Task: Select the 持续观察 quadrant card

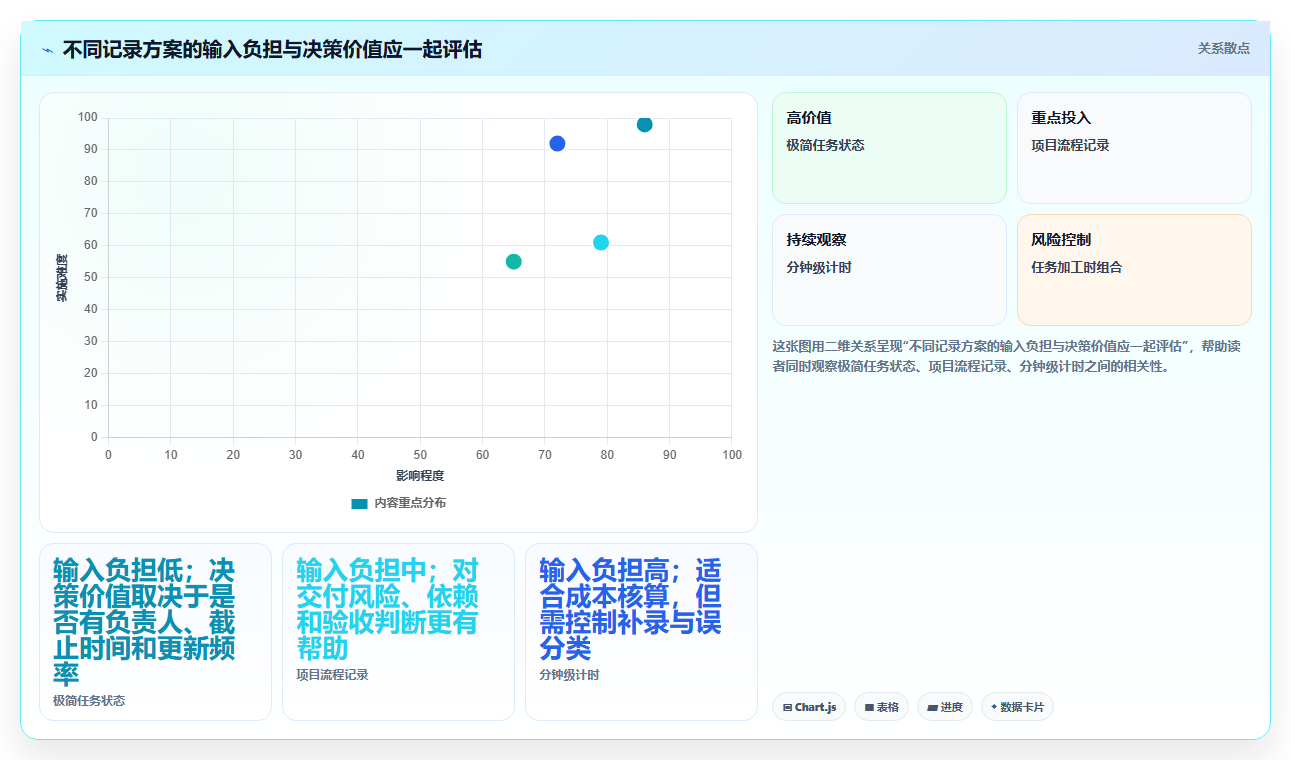Action: (x=889, y=270)
